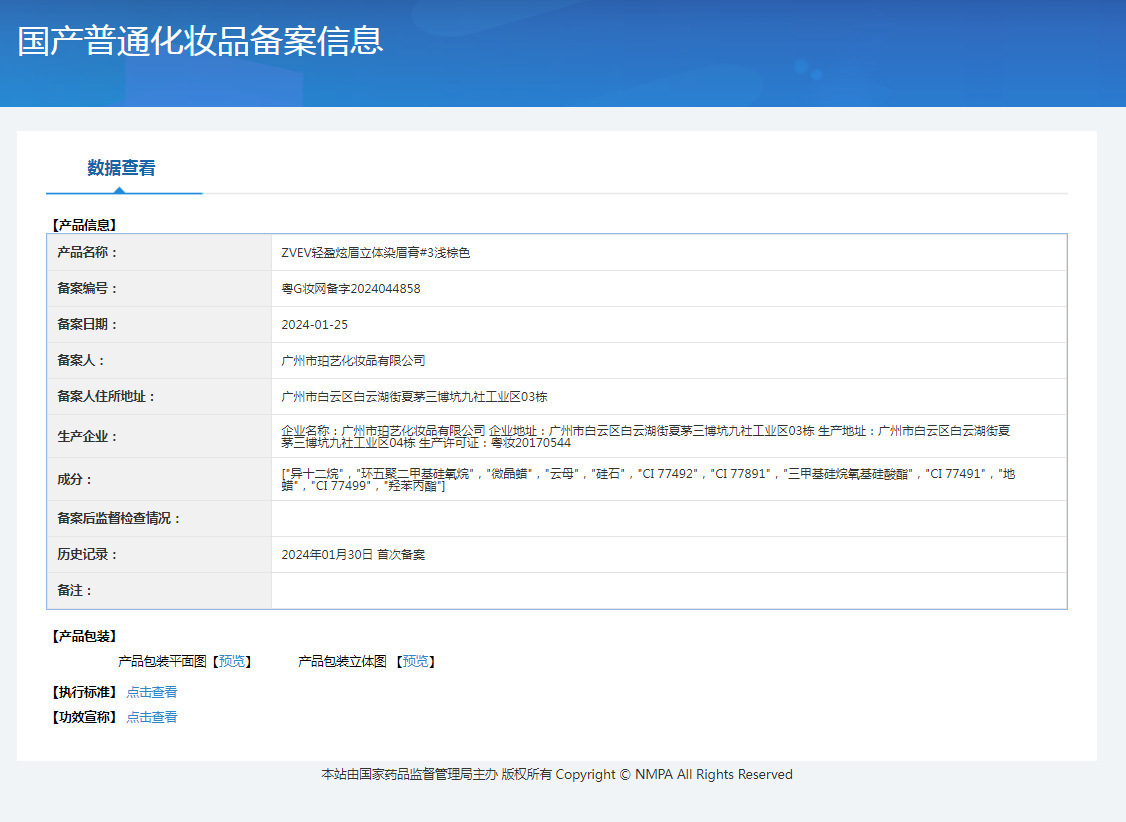Switch to the 数据查看 tab
Viewport: 1126px width, 822px height.
121,168
